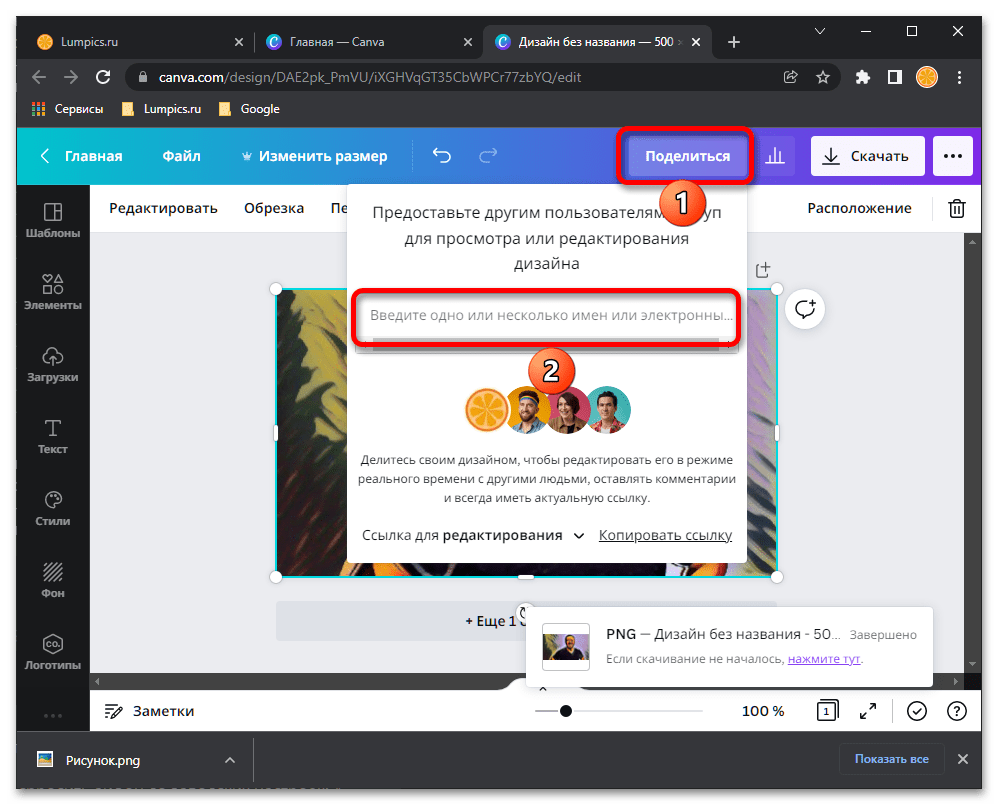The height and width of the screenshot is (805, 998).
Task: Open the Расположение position menu
Action: point(859,208)
